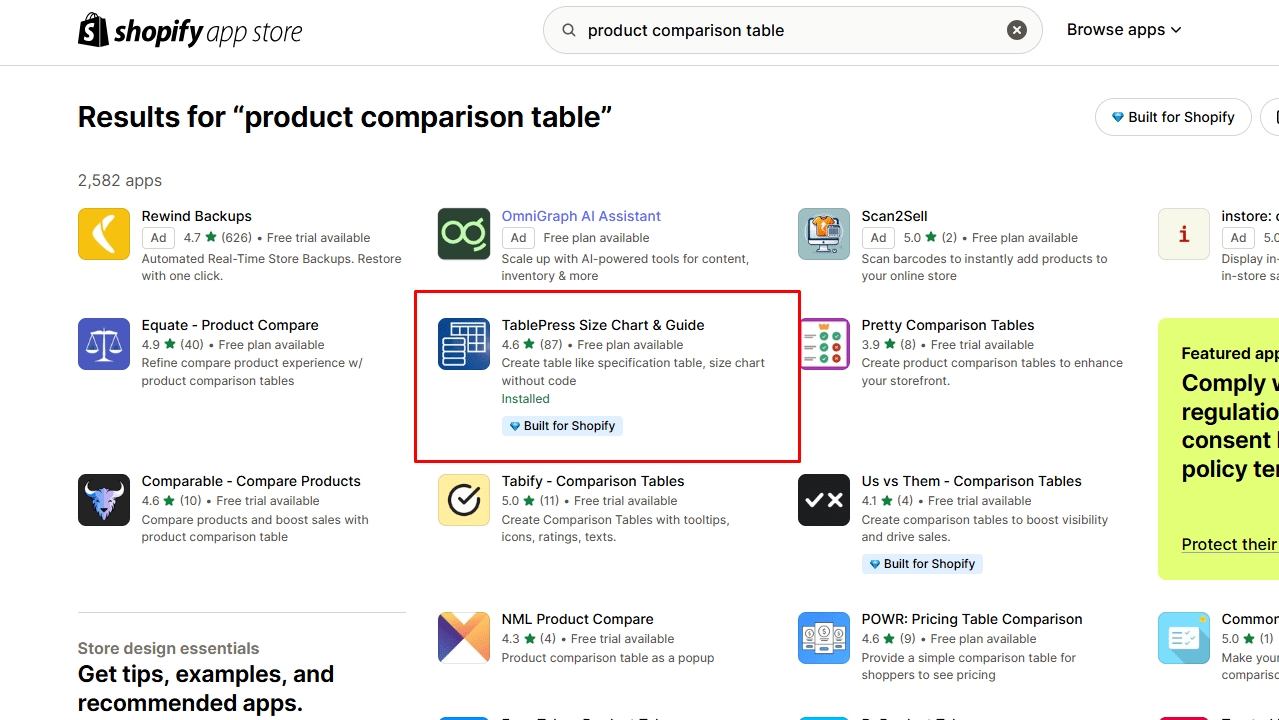1279x720 pixels.
Task: Click the 5.0 (11) rating of Tabify
Action: pos(530,501)
